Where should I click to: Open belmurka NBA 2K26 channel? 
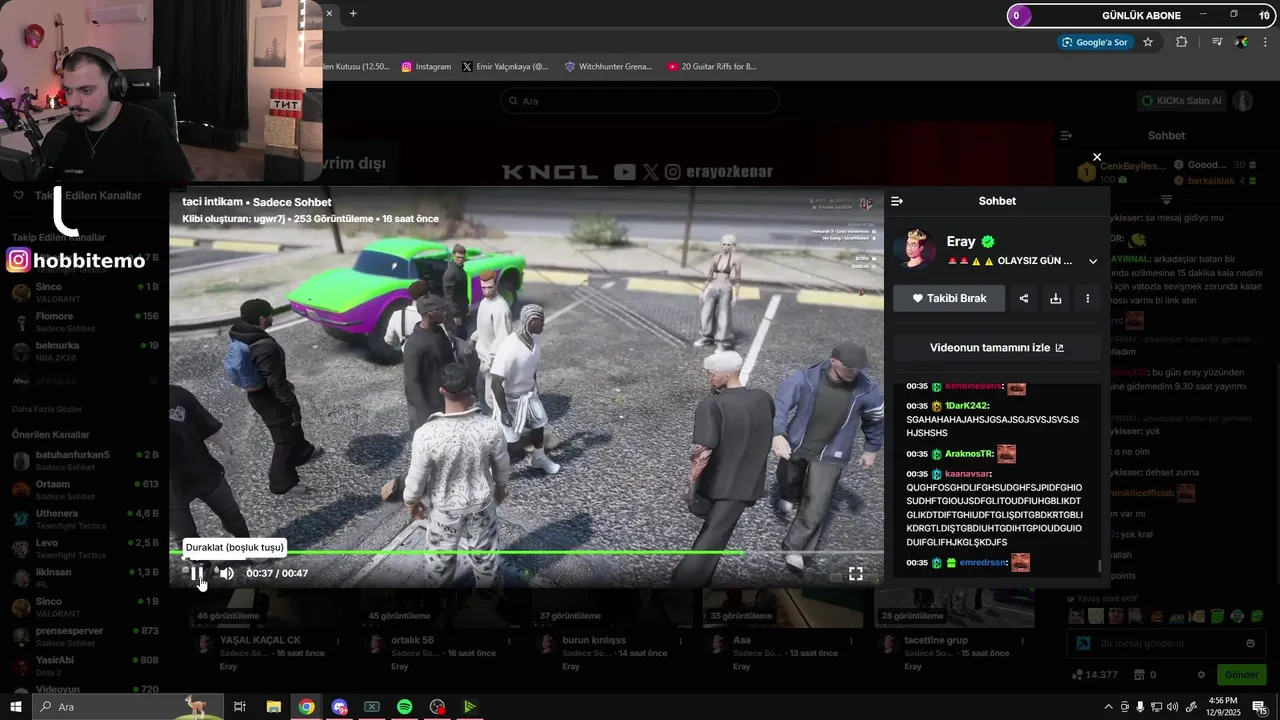coord(85,351)
